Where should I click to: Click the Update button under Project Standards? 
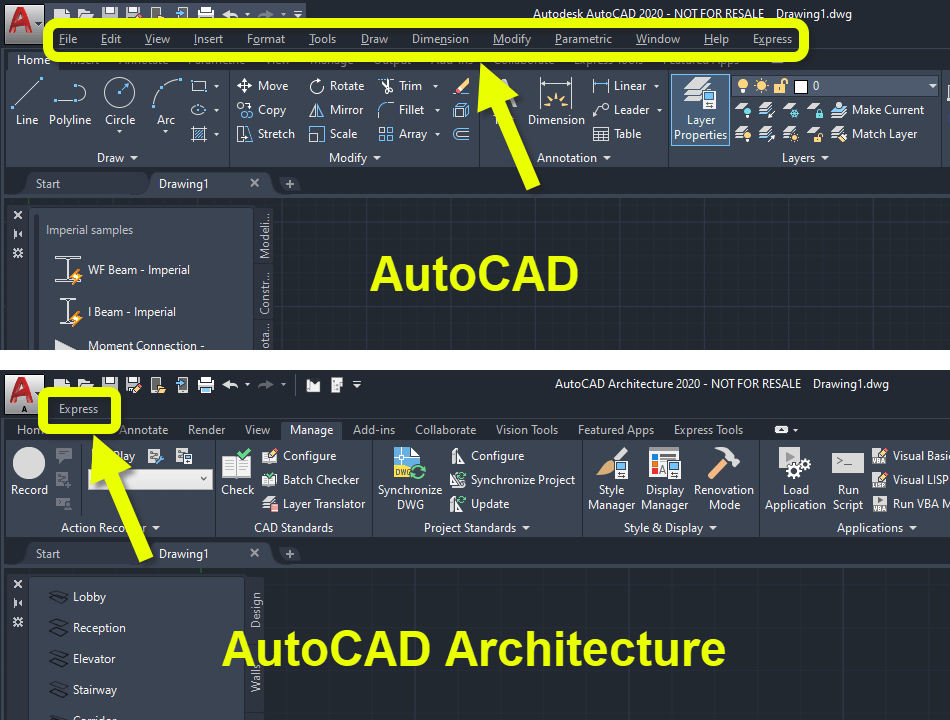tap(480, 504)
